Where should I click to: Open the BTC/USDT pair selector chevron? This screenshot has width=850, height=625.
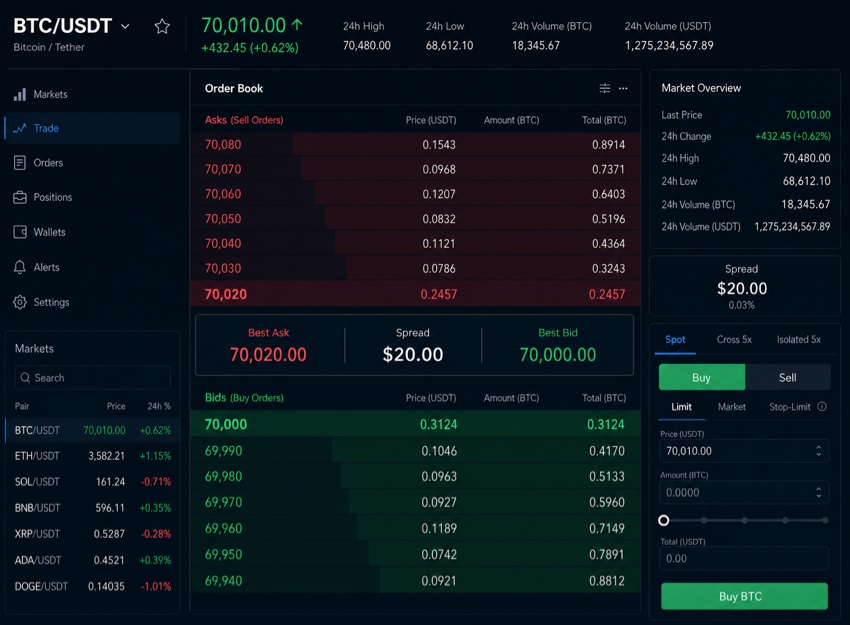125,26
